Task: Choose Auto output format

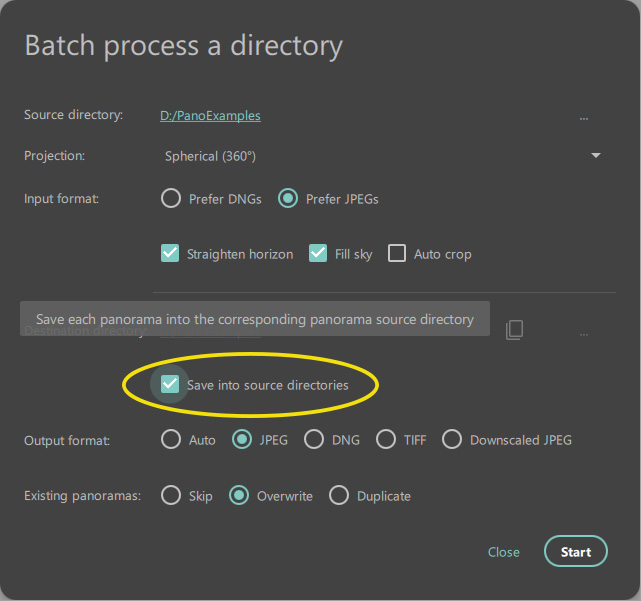Action: pos(171,440)
